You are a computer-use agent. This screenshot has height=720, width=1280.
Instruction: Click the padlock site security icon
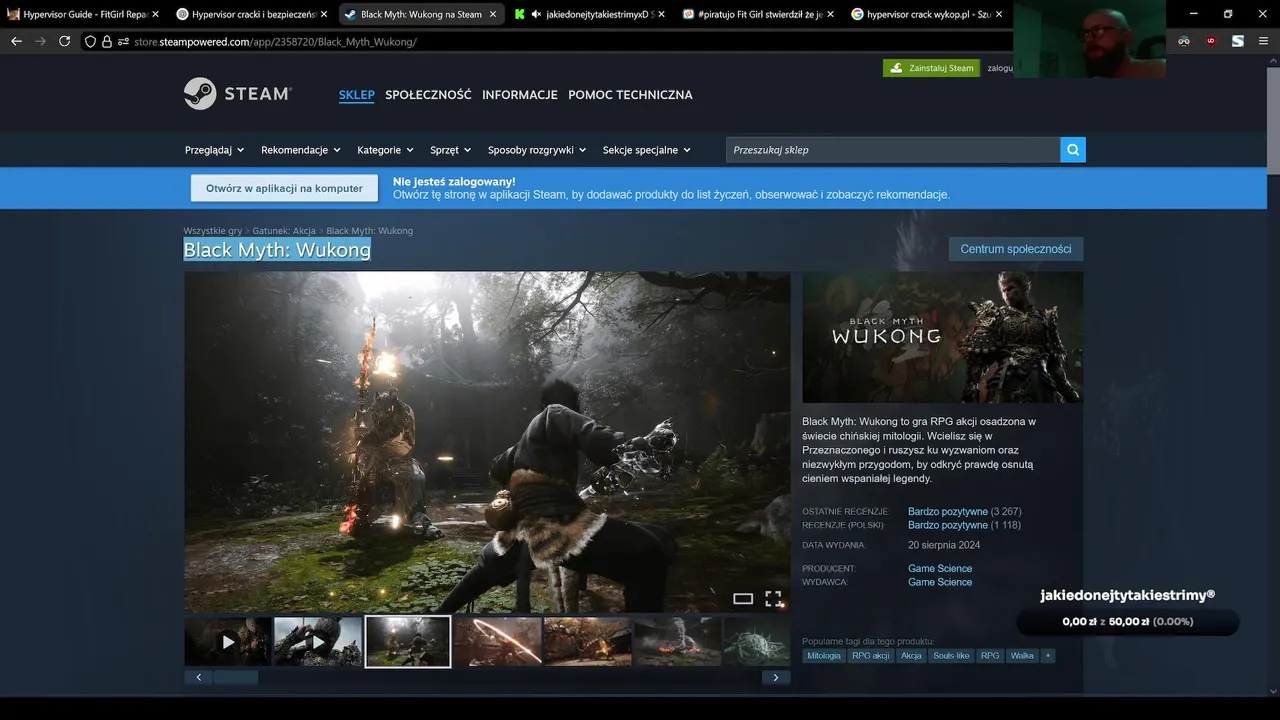tap(106, 41)
